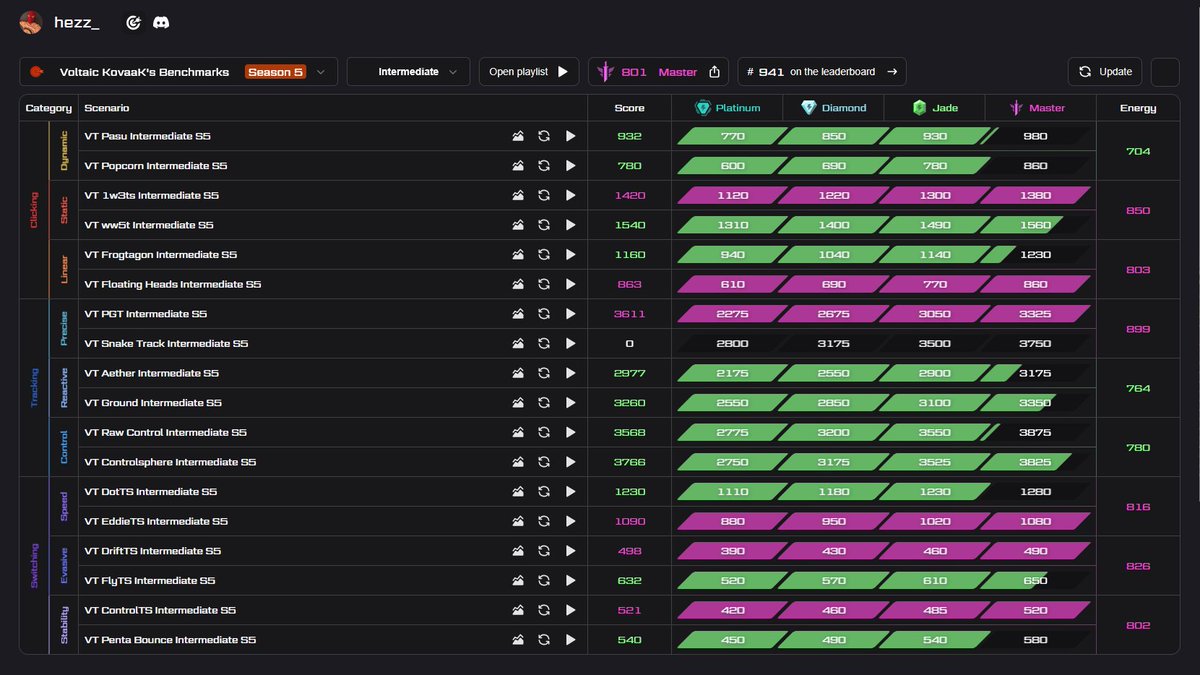The image size is (1200, 675).
Task: Play VT Penta Bounce Intermediate S5 scenario
Action: pos(571,640)
